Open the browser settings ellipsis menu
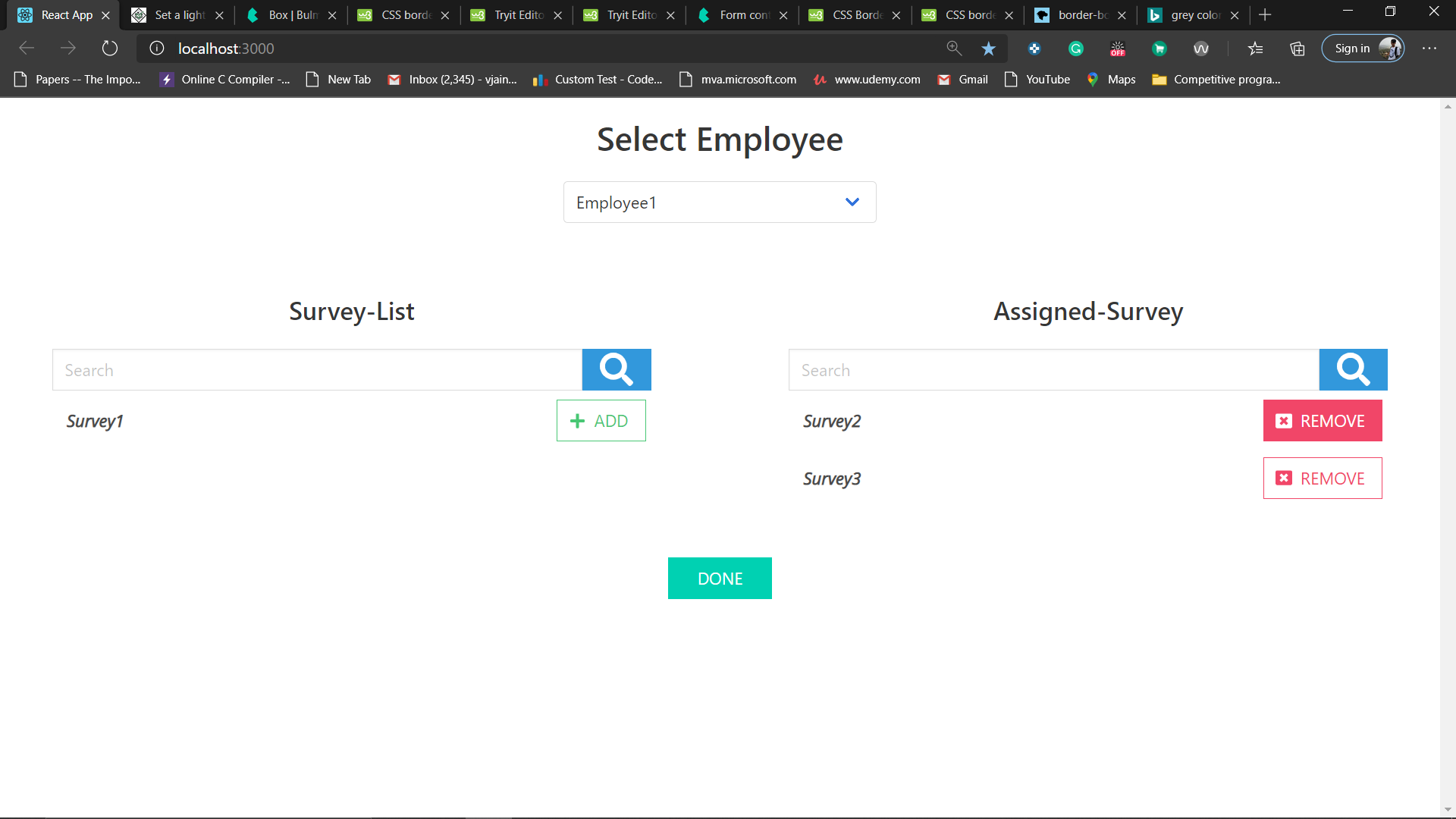 [x=1429, y=49]
